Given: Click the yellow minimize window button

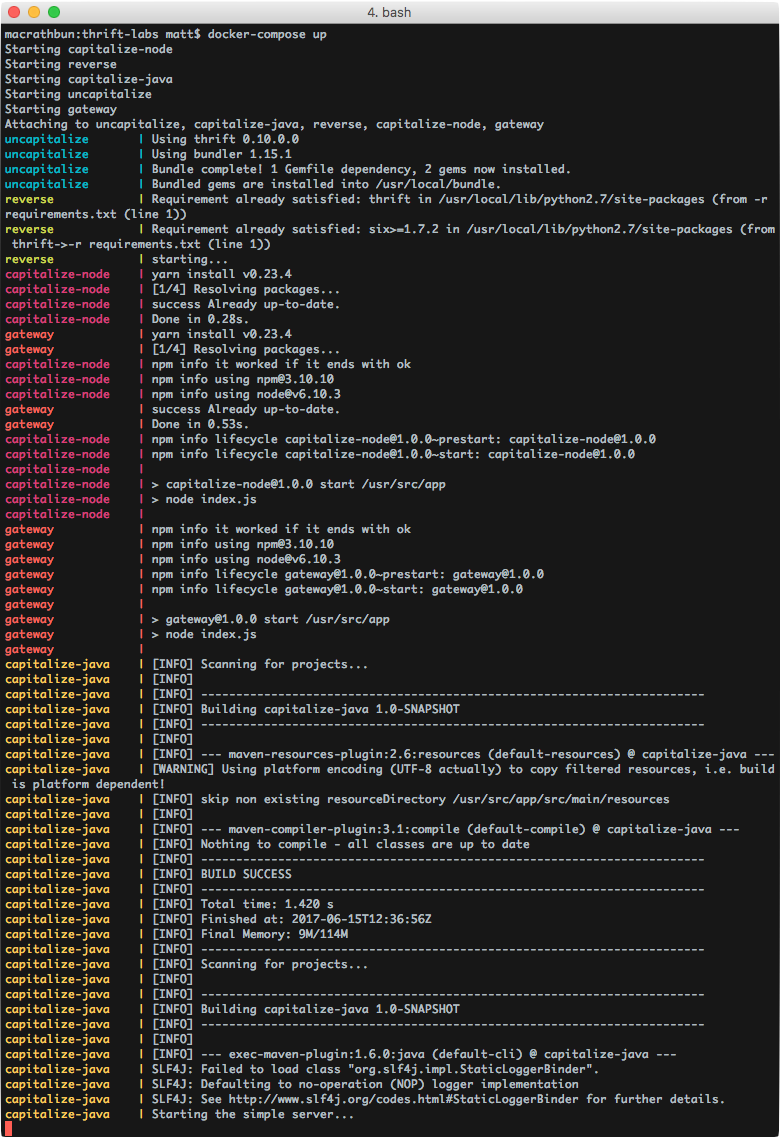Looking at the screenshot, I should coord(34,13).
